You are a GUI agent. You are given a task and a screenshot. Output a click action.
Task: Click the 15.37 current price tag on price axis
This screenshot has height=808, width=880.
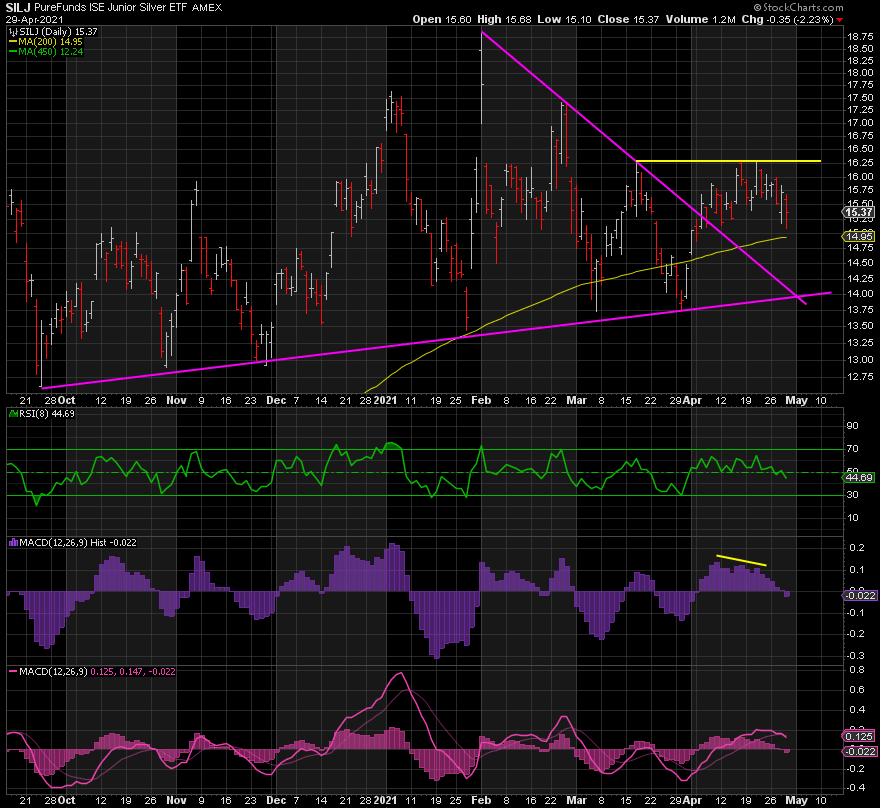(x=859, y=212)
